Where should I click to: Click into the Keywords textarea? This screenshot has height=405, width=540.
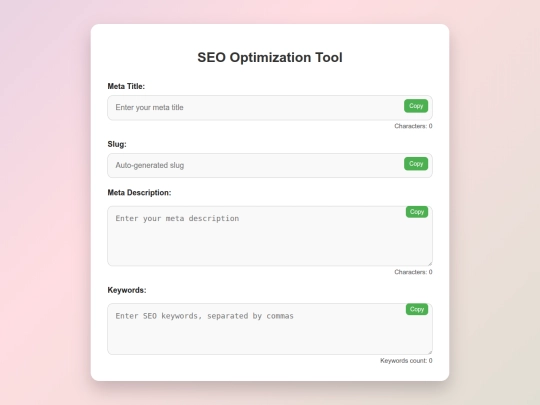270,329
